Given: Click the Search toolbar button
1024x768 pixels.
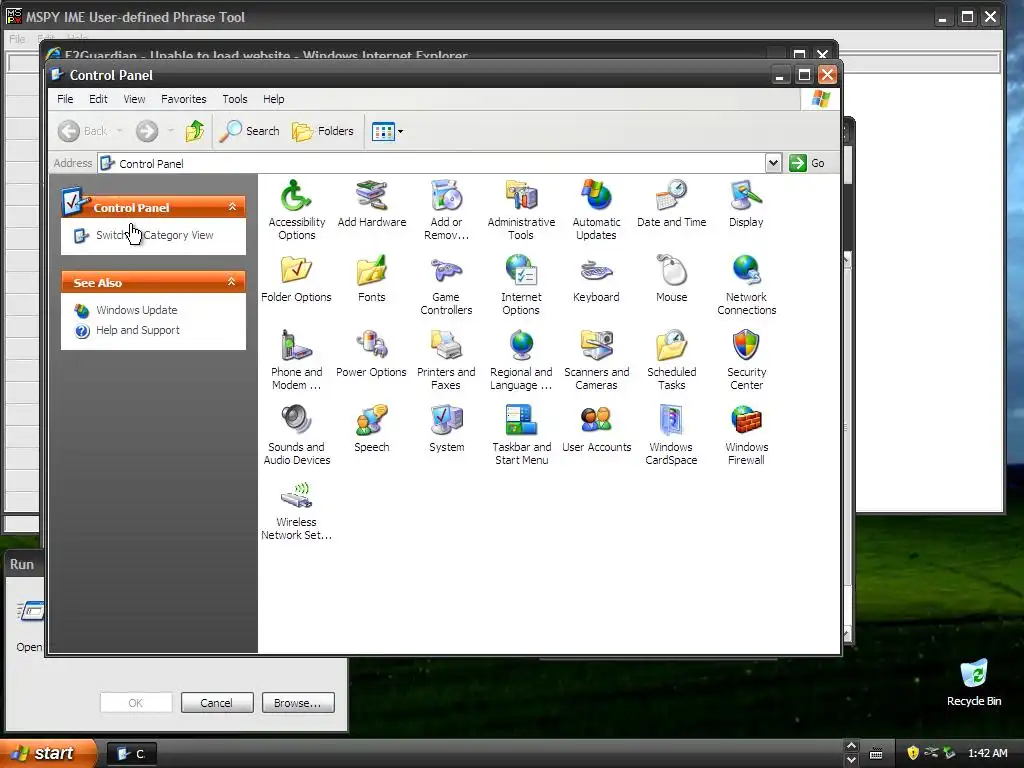Looking at the screenshot, I should [x=249, y=131].
